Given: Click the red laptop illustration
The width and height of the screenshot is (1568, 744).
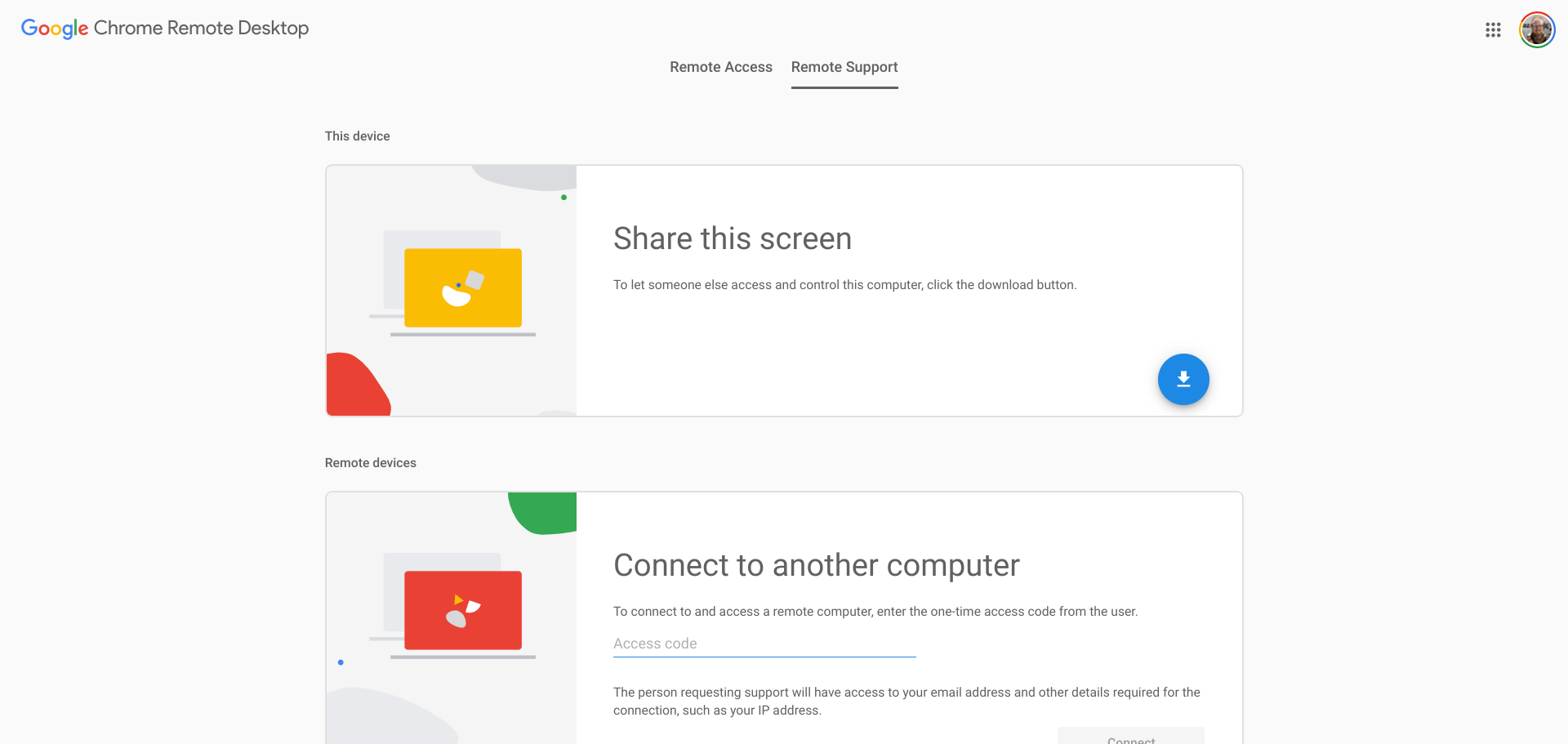Looking at the screenshot, I should pyautogui.click(x=462, y=611).
